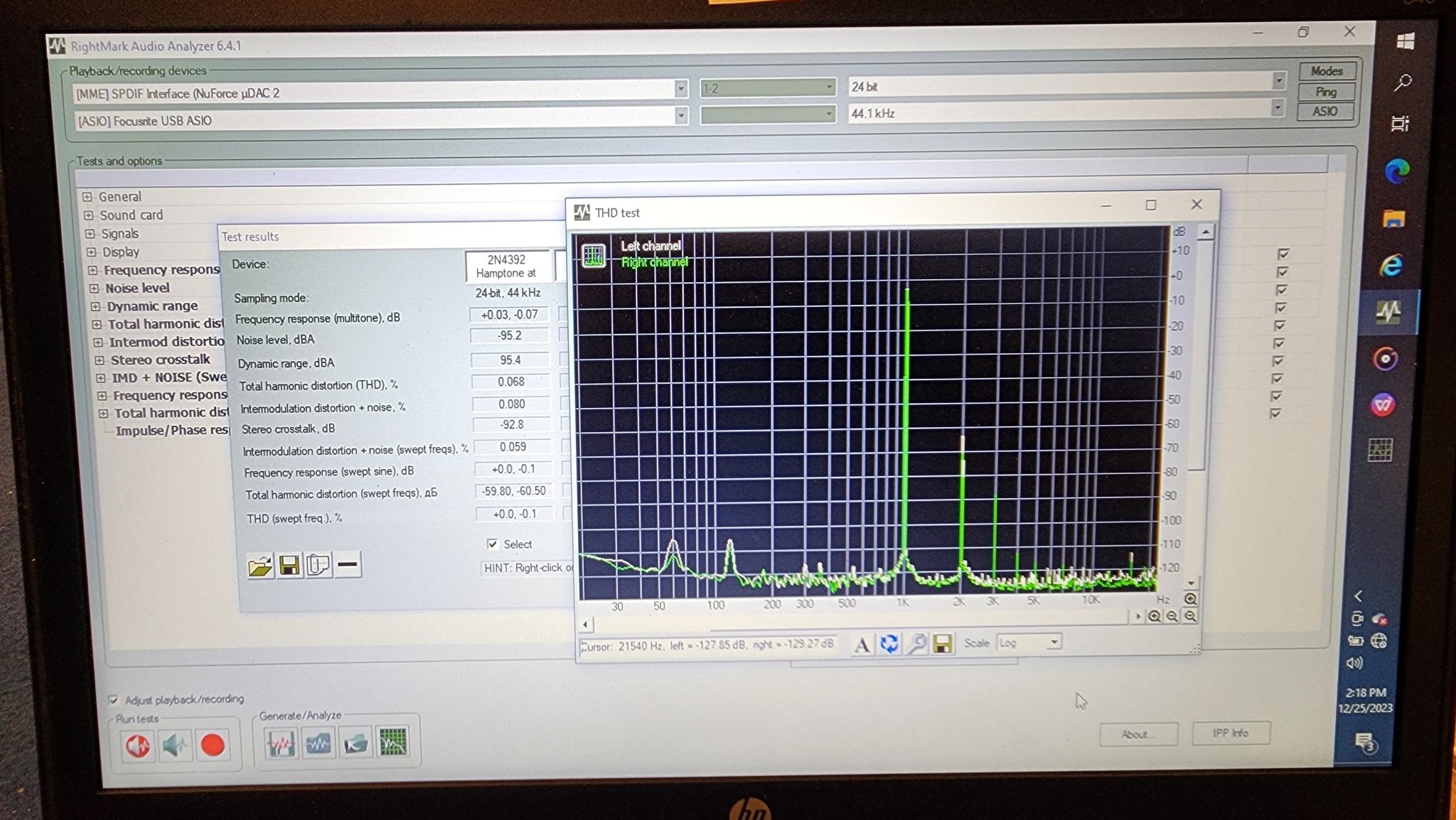Expand Sound card tree node
The width and height of the screenshot is (1456, 820).
tap(89, 215)
